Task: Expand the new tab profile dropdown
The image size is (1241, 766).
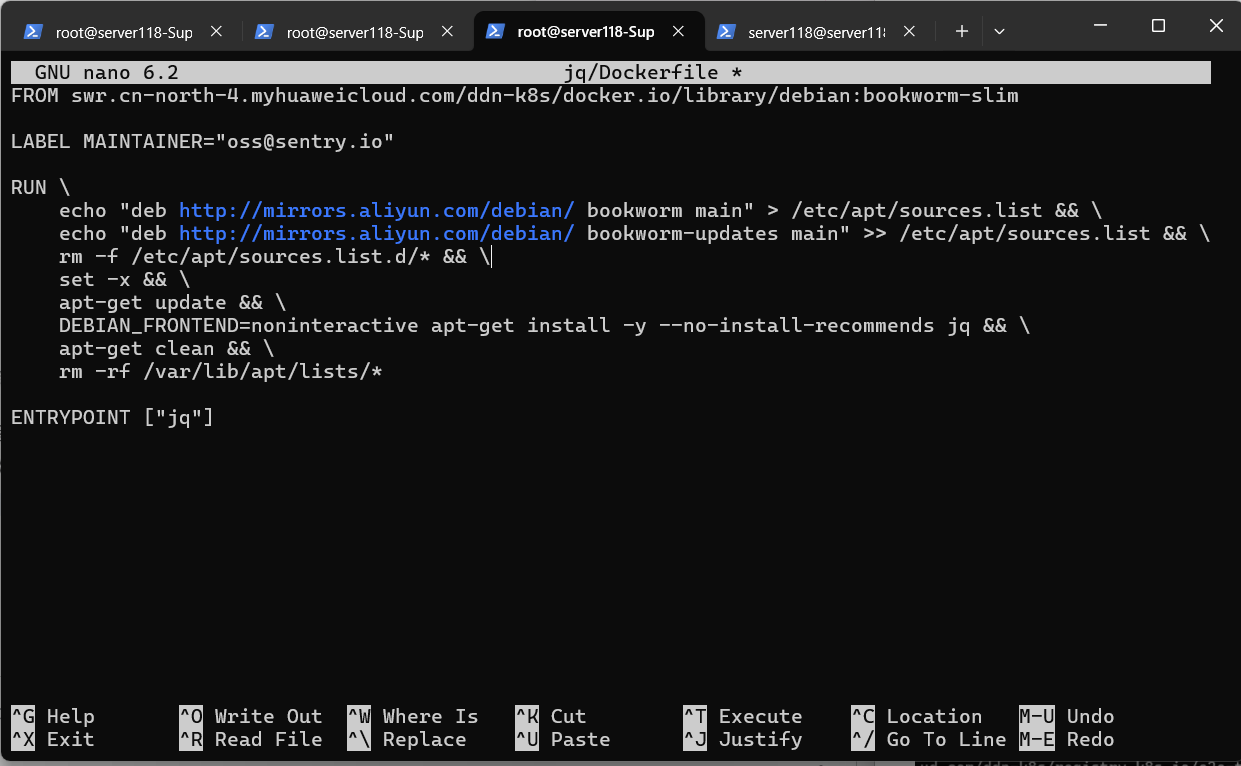Action: coord(999,32)
